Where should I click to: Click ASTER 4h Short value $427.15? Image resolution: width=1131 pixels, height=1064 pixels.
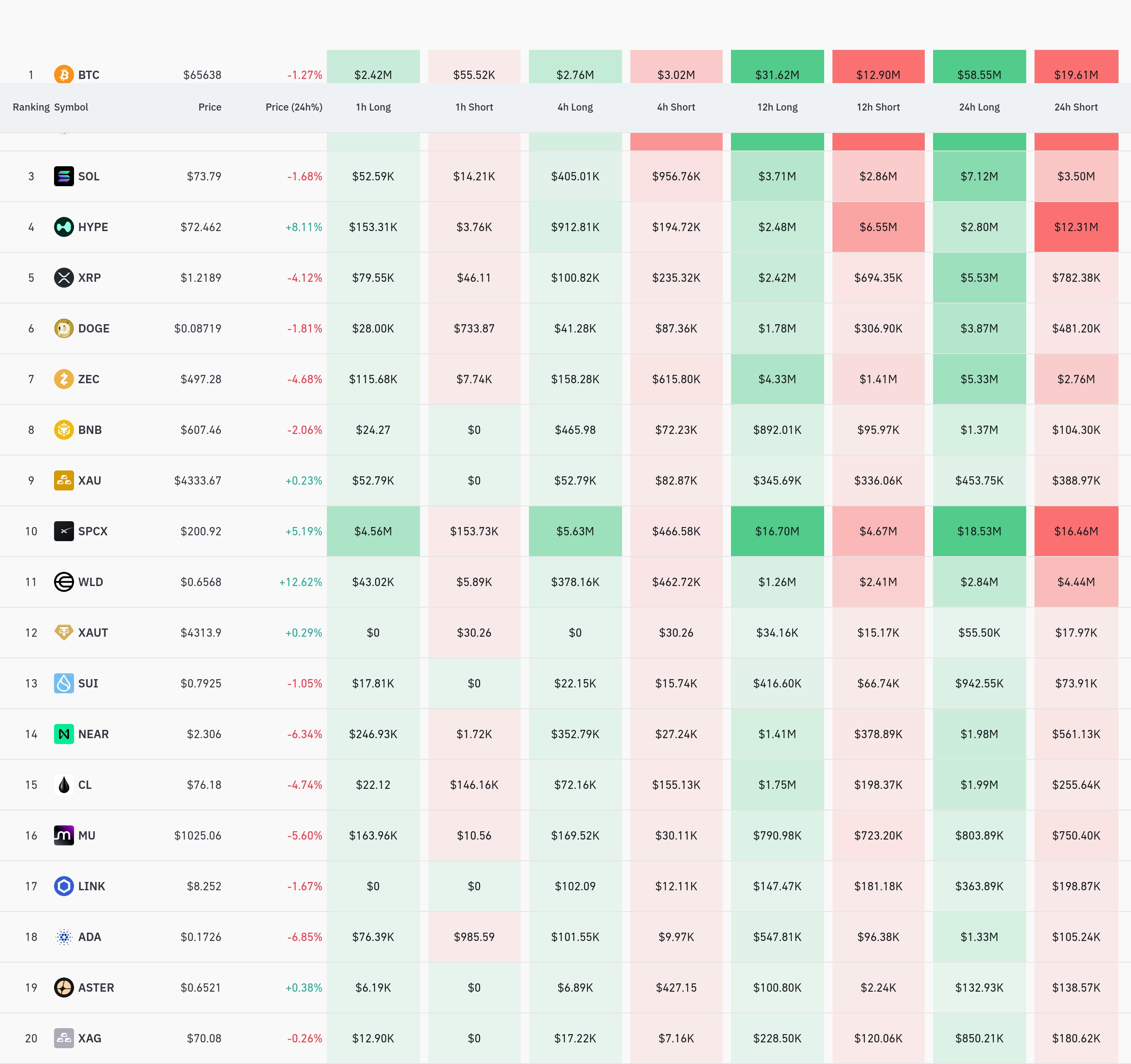tap(676, 987)
